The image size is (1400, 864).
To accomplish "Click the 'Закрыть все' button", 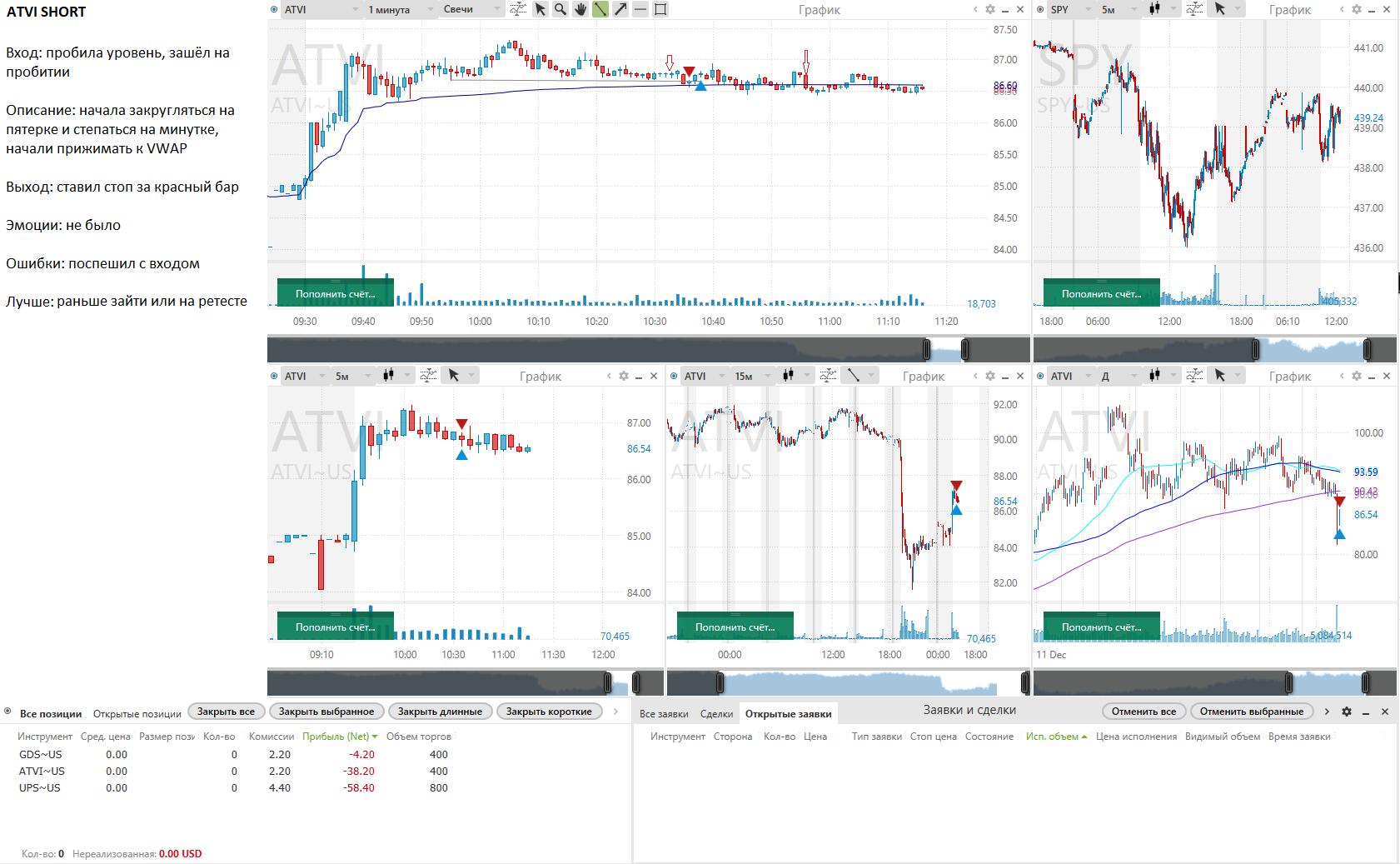I will [226, 712].
